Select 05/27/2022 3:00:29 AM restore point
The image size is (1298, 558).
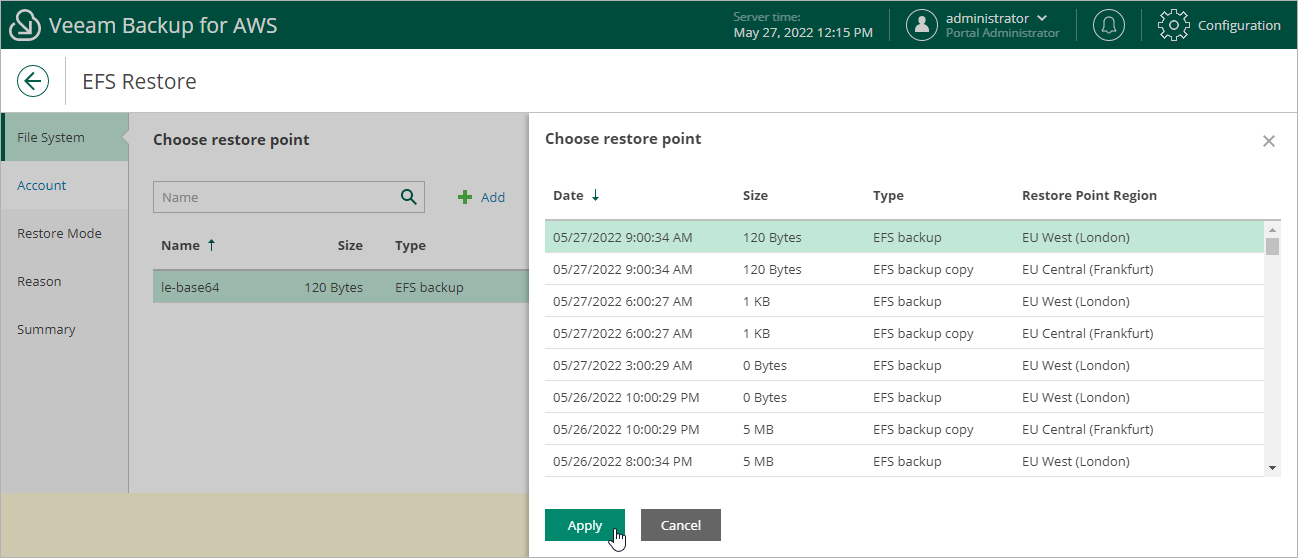[905, 365]
